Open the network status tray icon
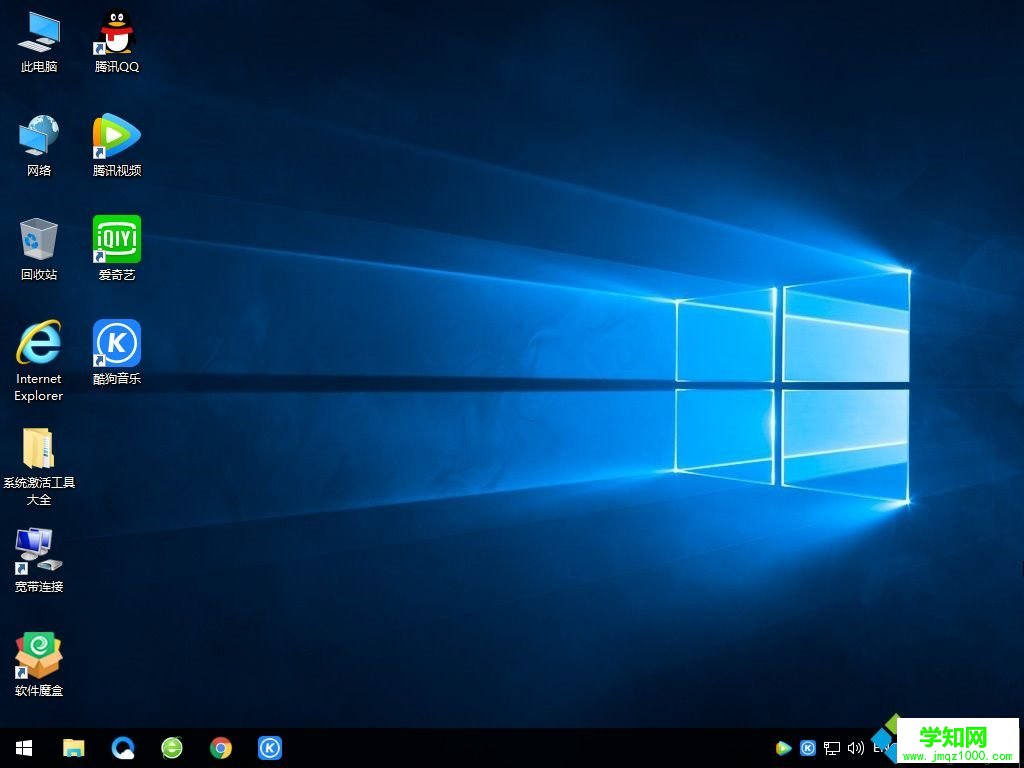Screen dimensions: 1024x768 831,747
